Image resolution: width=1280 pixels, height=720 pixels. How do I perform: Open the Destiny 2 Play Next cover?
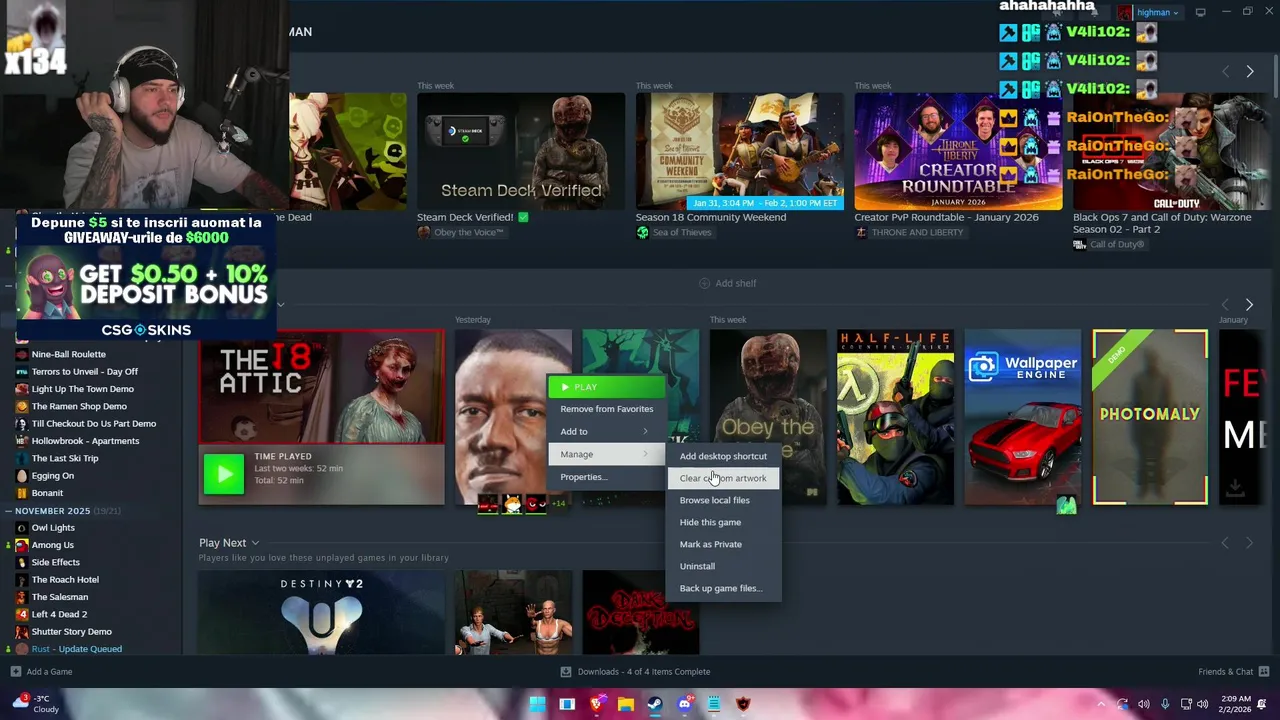click(321, 612)
